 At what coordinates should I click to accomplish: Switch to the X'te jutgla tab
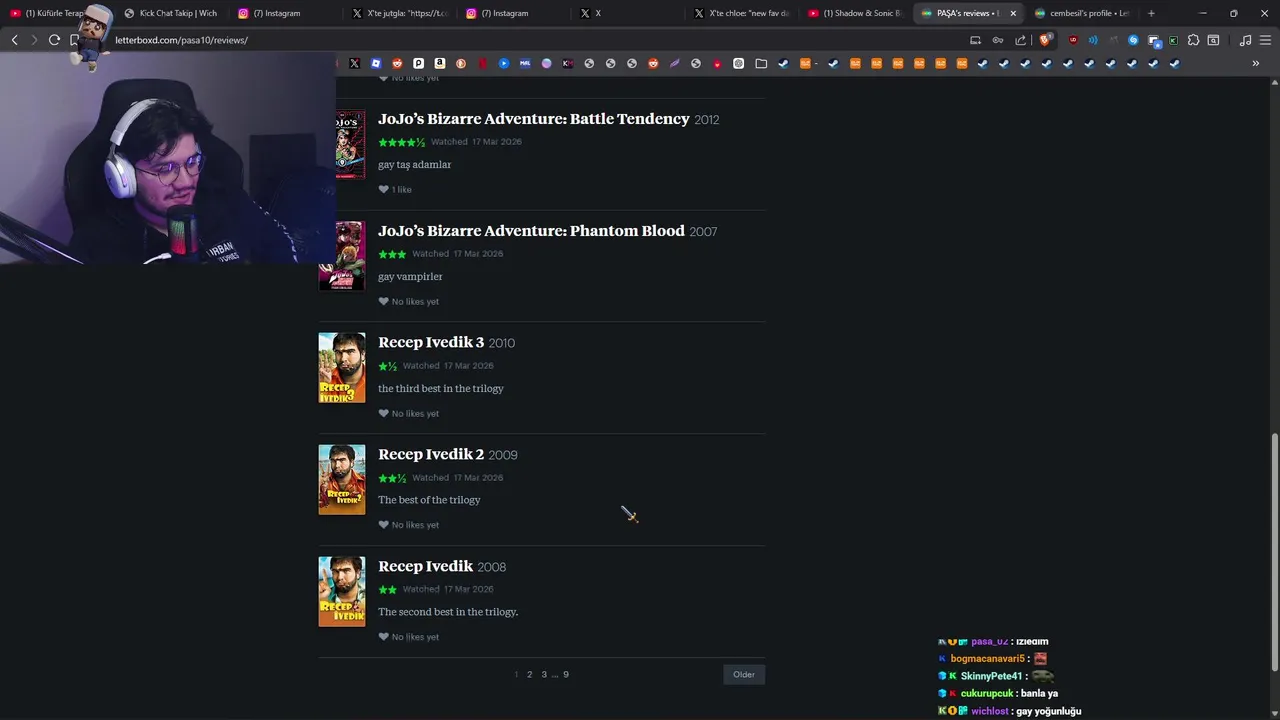click(400, 13)
